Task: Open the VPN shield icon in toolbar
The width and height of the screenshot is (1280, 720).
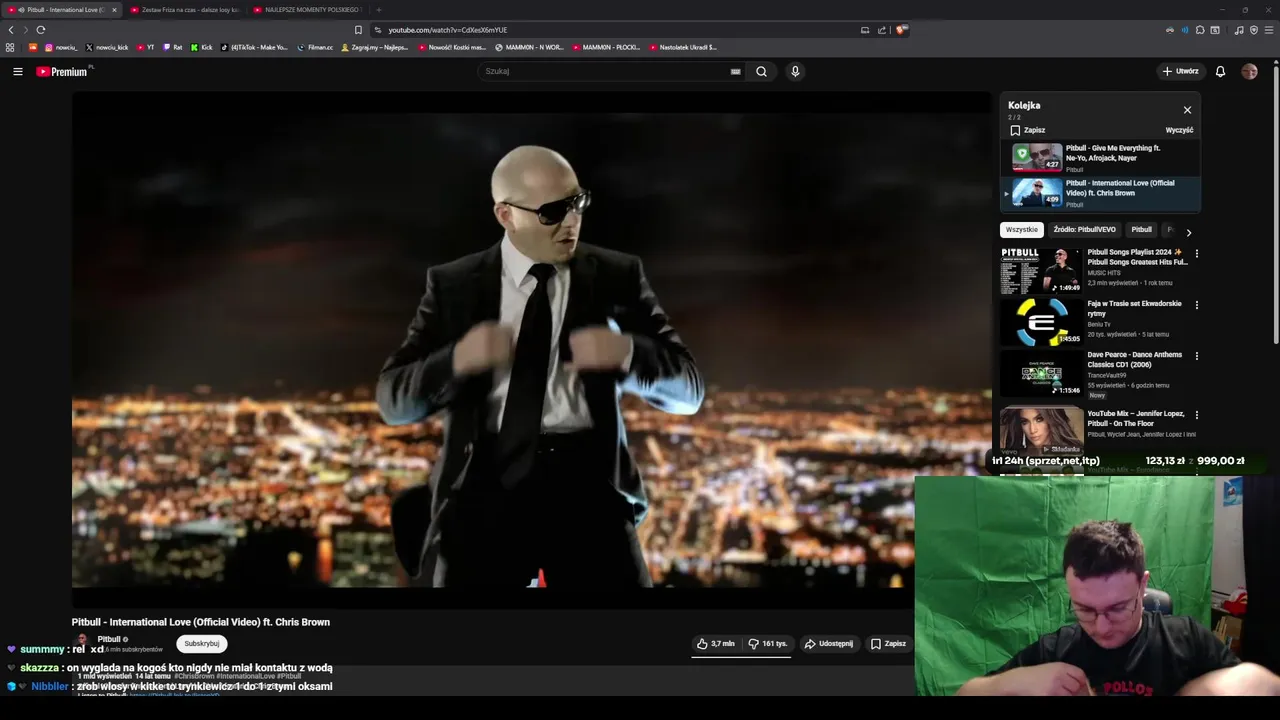Action: pyautogui.click(x=1254, y=30)
